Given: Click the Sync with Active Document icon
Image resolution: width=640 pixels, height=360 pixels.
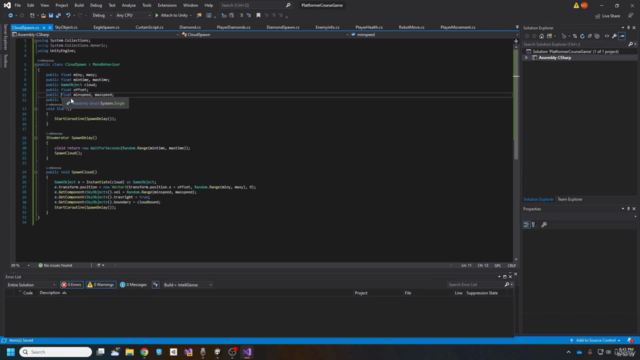Looking at the screenshot, I should coord(575,36).
